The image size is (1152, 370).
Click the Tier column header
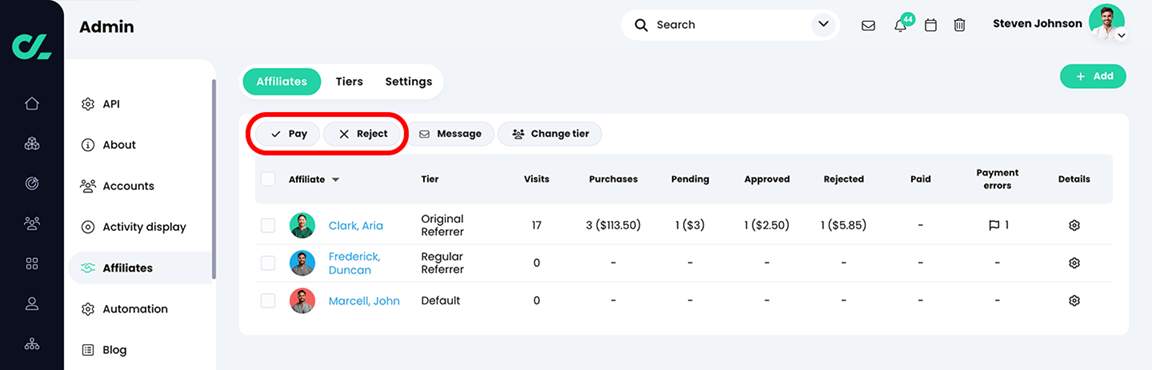430,179
